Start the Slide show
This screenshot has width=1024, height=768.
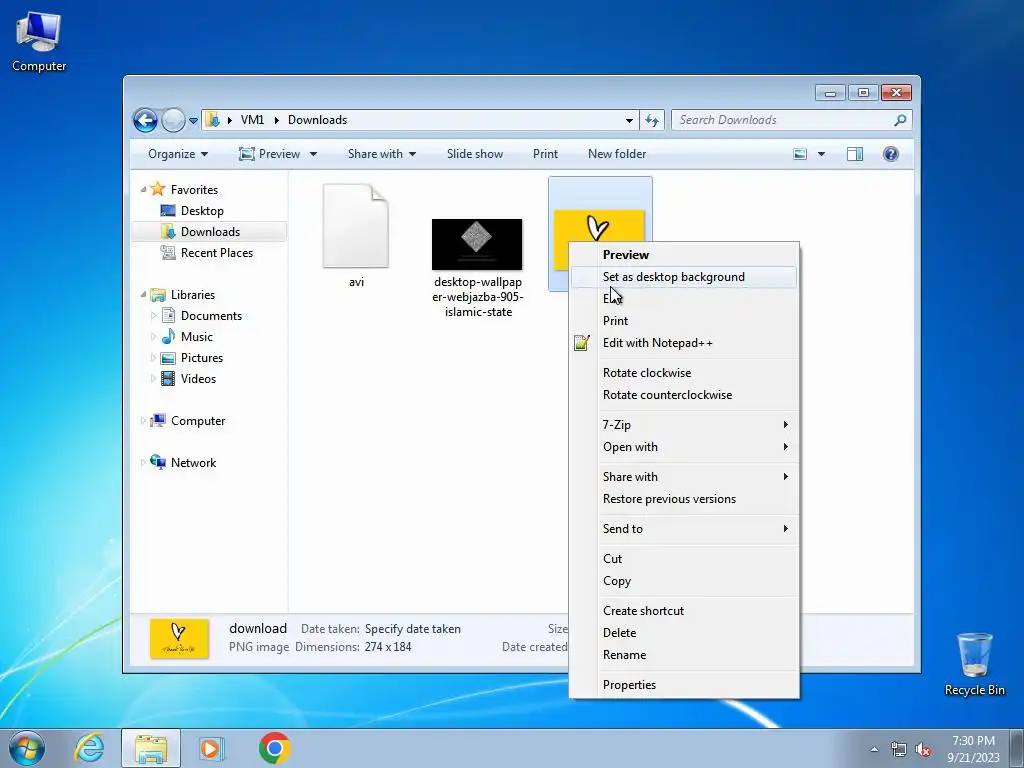[475, 154]
